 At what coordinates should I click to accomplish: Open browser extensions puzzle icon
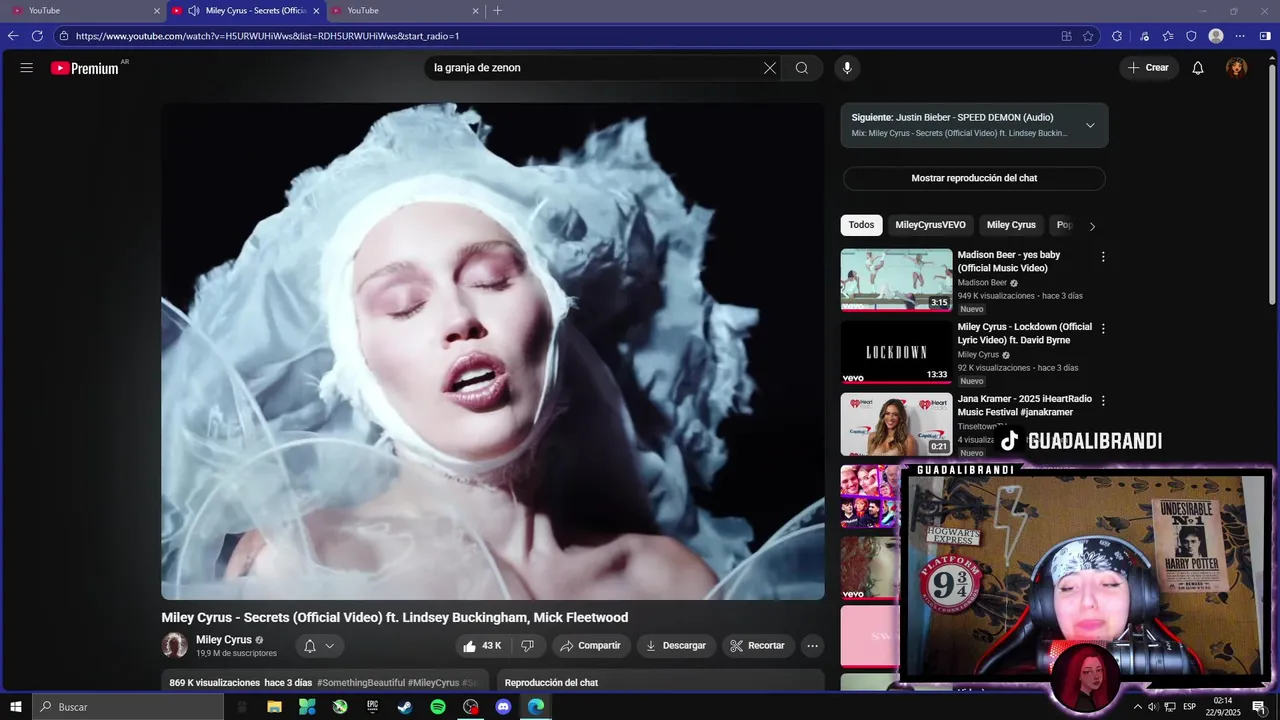pos(1117,36)
